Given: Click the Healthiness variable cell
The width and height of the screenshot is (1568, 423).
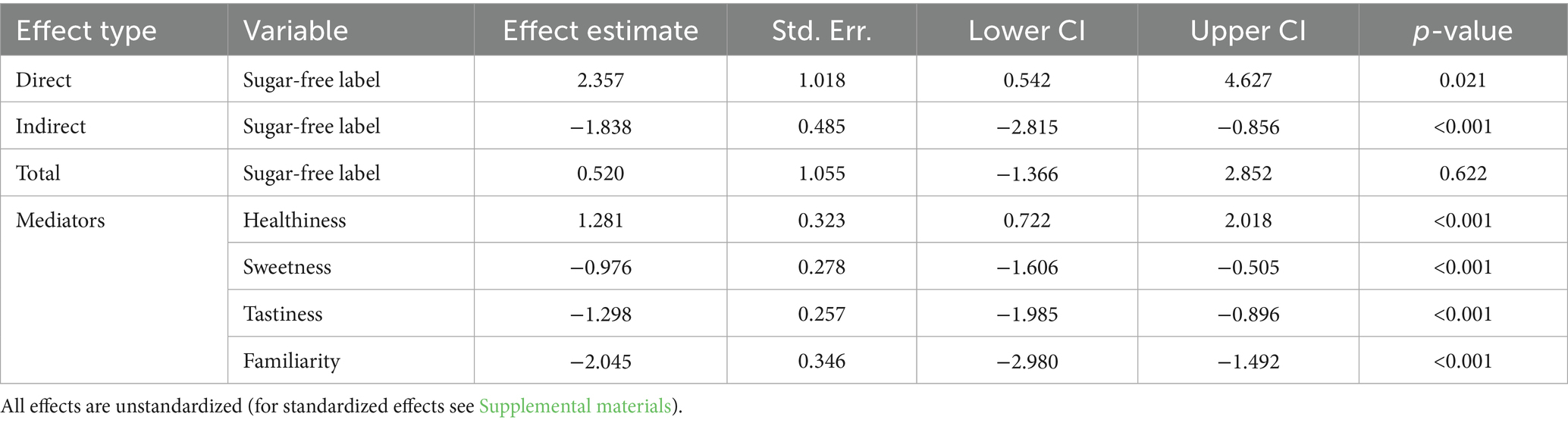Looking at the screenshot, I should click(294, 221).
